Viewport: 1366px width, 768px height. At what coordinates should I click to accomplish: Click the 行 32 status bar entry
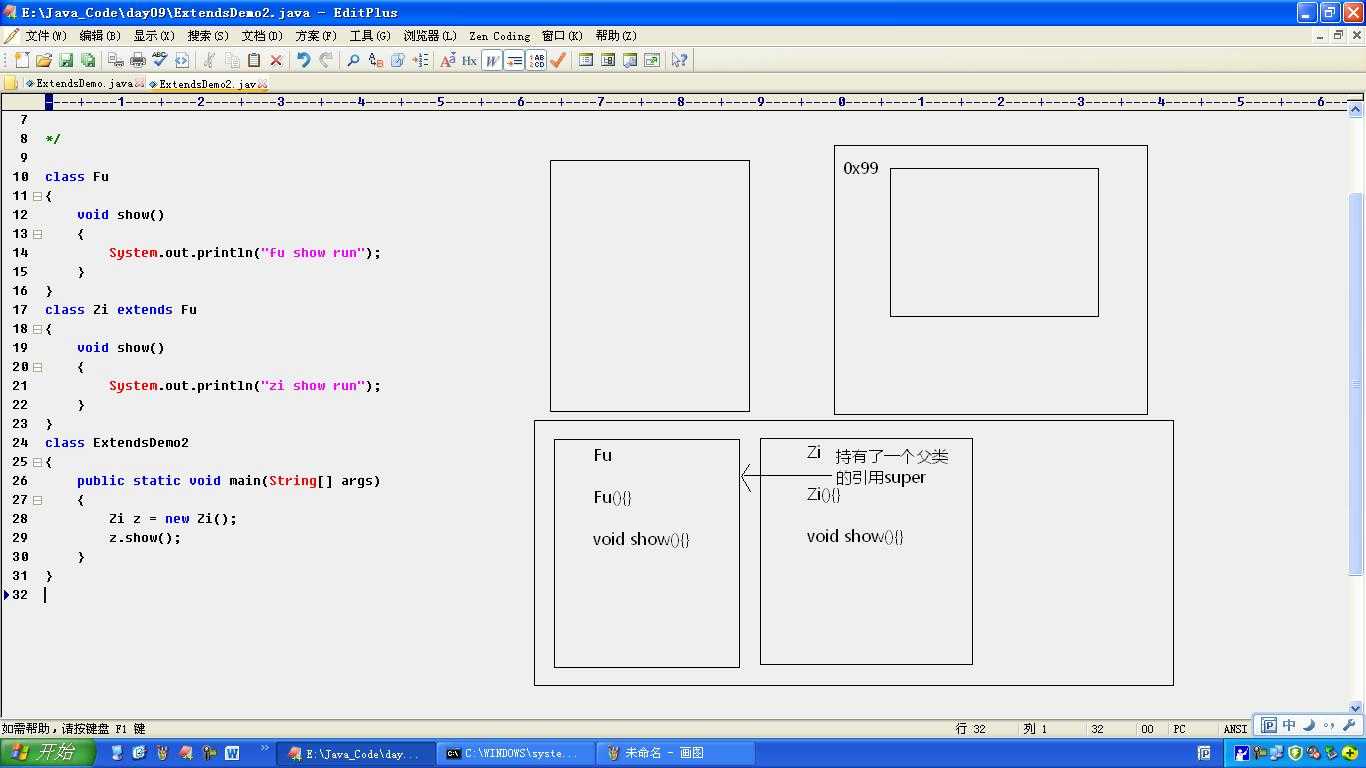(x=971, y=729)
